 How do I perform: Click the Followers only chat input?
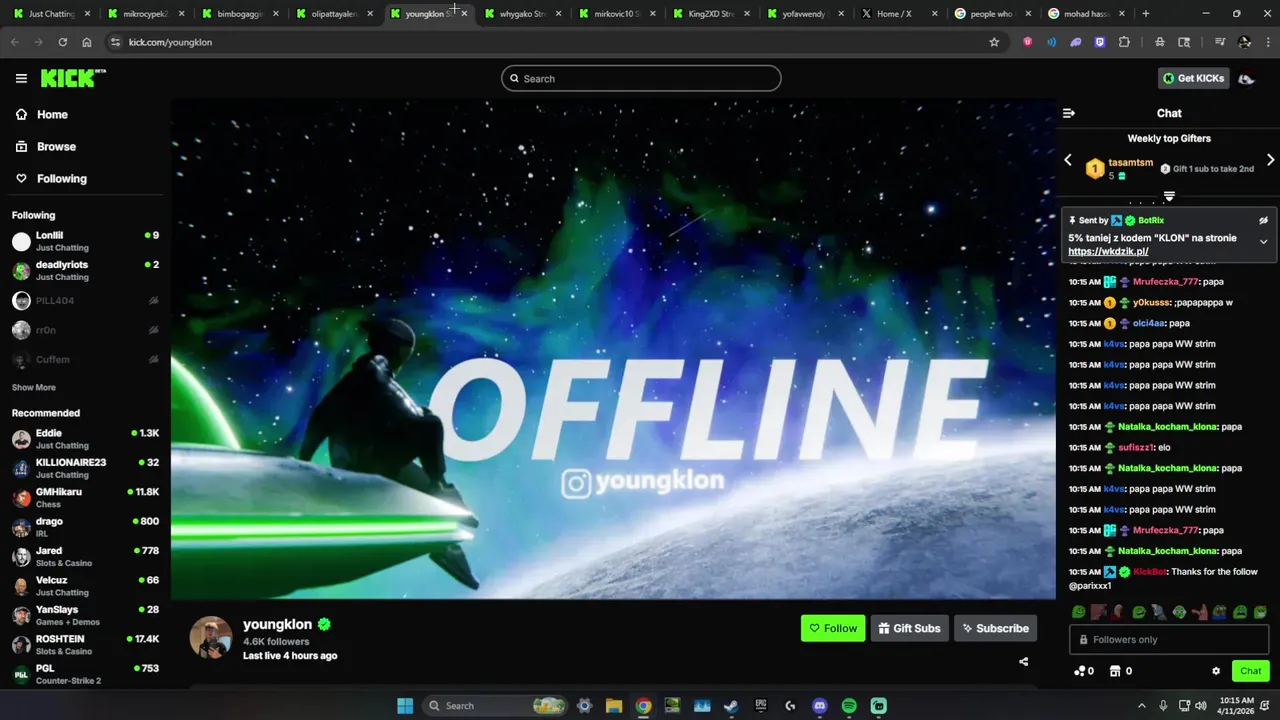1169,639
